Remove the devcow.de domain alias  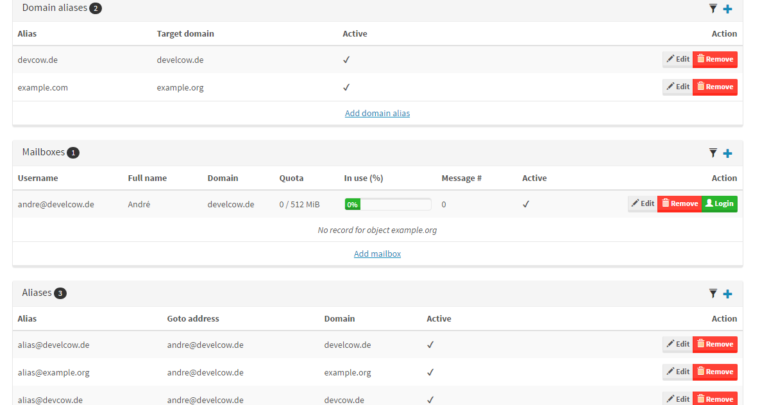tap(715, 59)
